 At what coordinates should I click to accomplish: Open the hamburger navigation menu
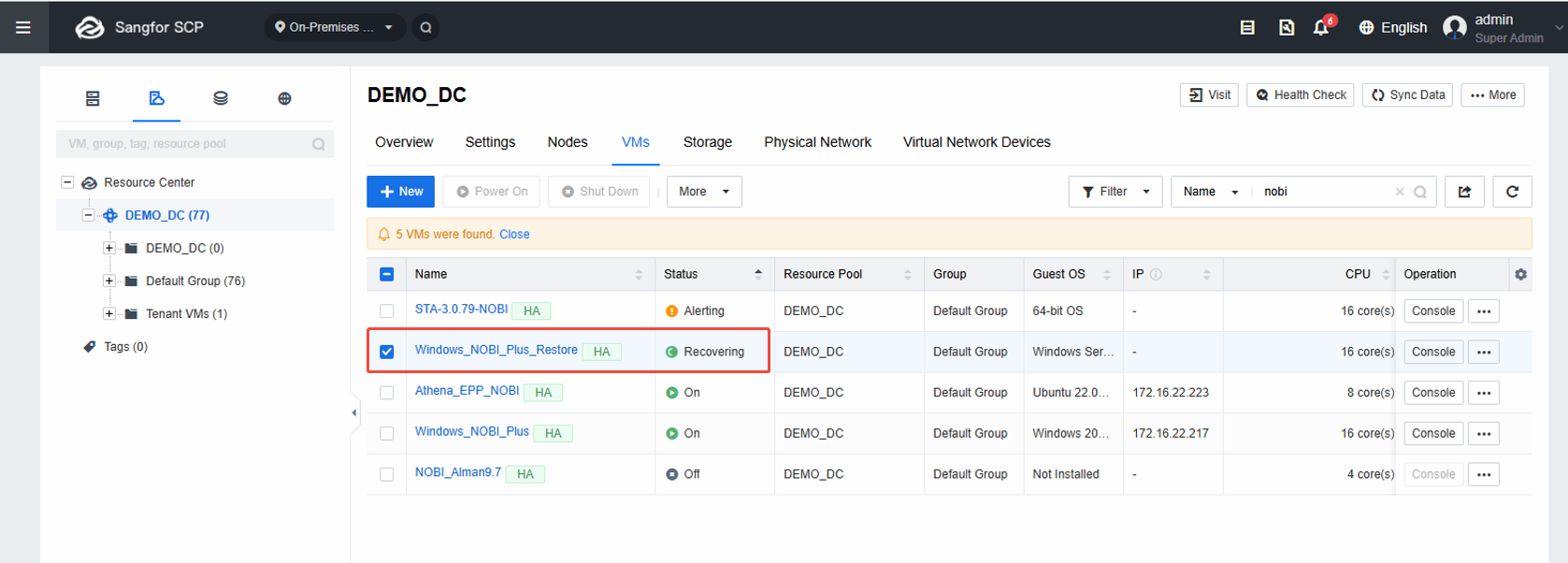point(23,27)
